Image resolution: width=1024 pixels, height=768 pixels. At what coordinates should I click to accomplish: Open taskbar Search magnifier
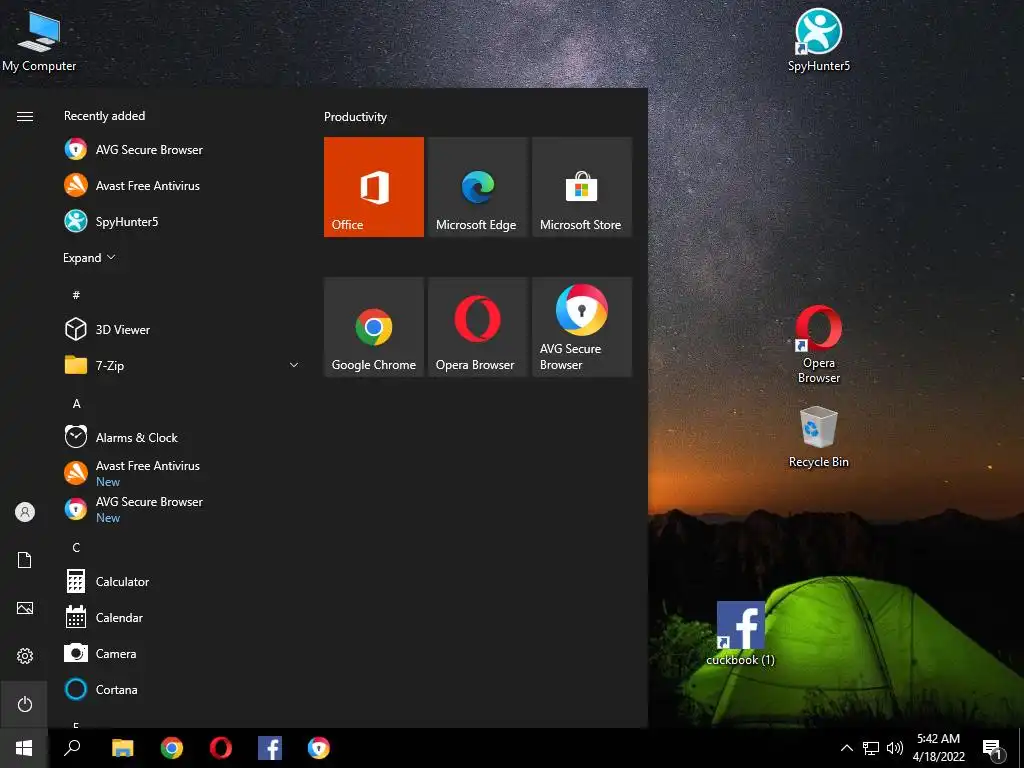pos(72,748)
